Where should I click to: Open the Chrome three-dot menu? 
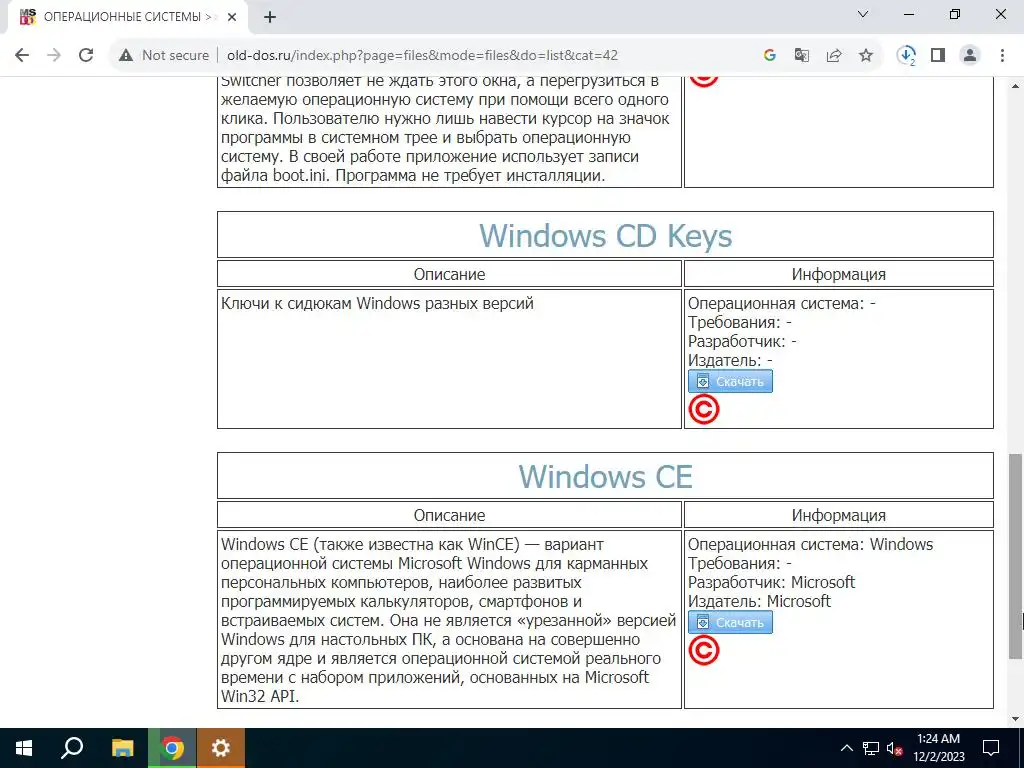coord(1002,56)
